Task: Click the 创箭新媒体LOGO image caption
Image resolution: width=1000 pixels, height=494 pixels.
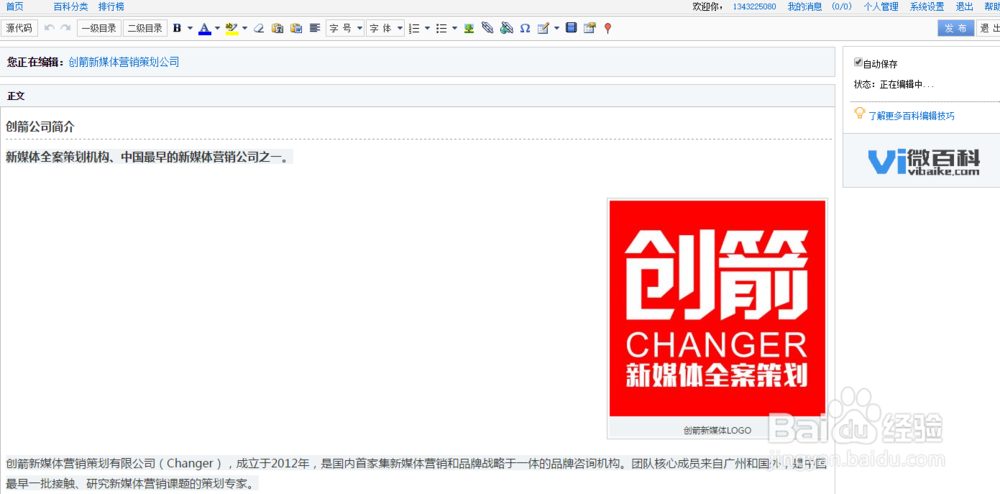Action: [x=717, y=430]
